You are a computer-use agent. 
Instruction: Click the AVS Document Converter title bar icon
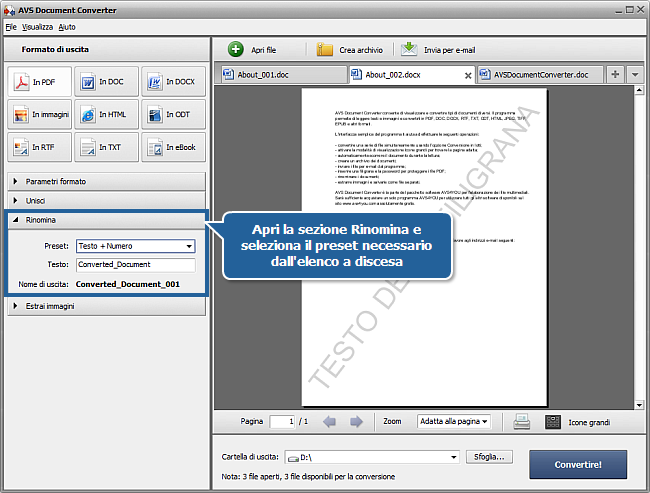click(9, 10)
